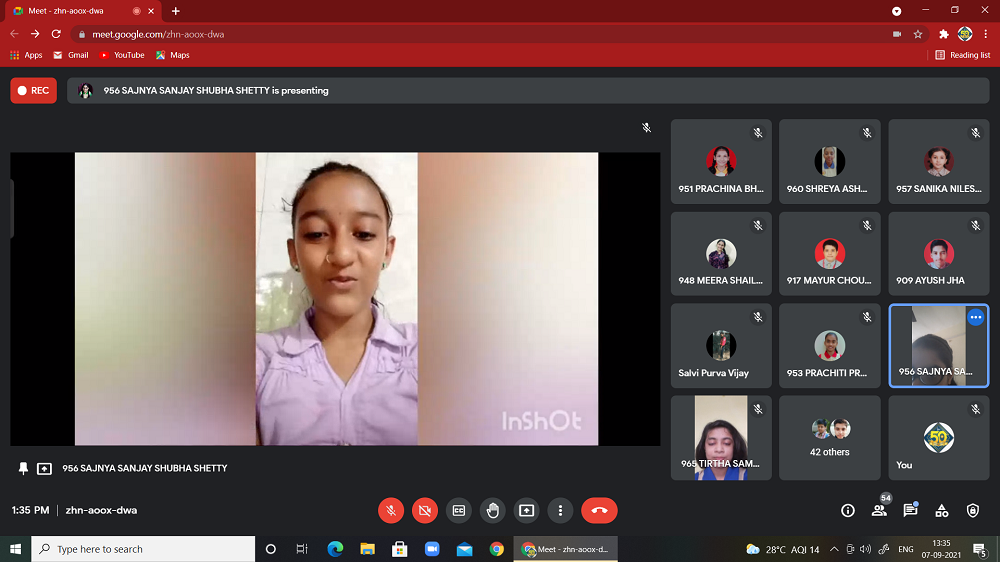This screenshot has width=1000, height=562.
Task: Leave the call with the red button
Action: pos(599,510)
